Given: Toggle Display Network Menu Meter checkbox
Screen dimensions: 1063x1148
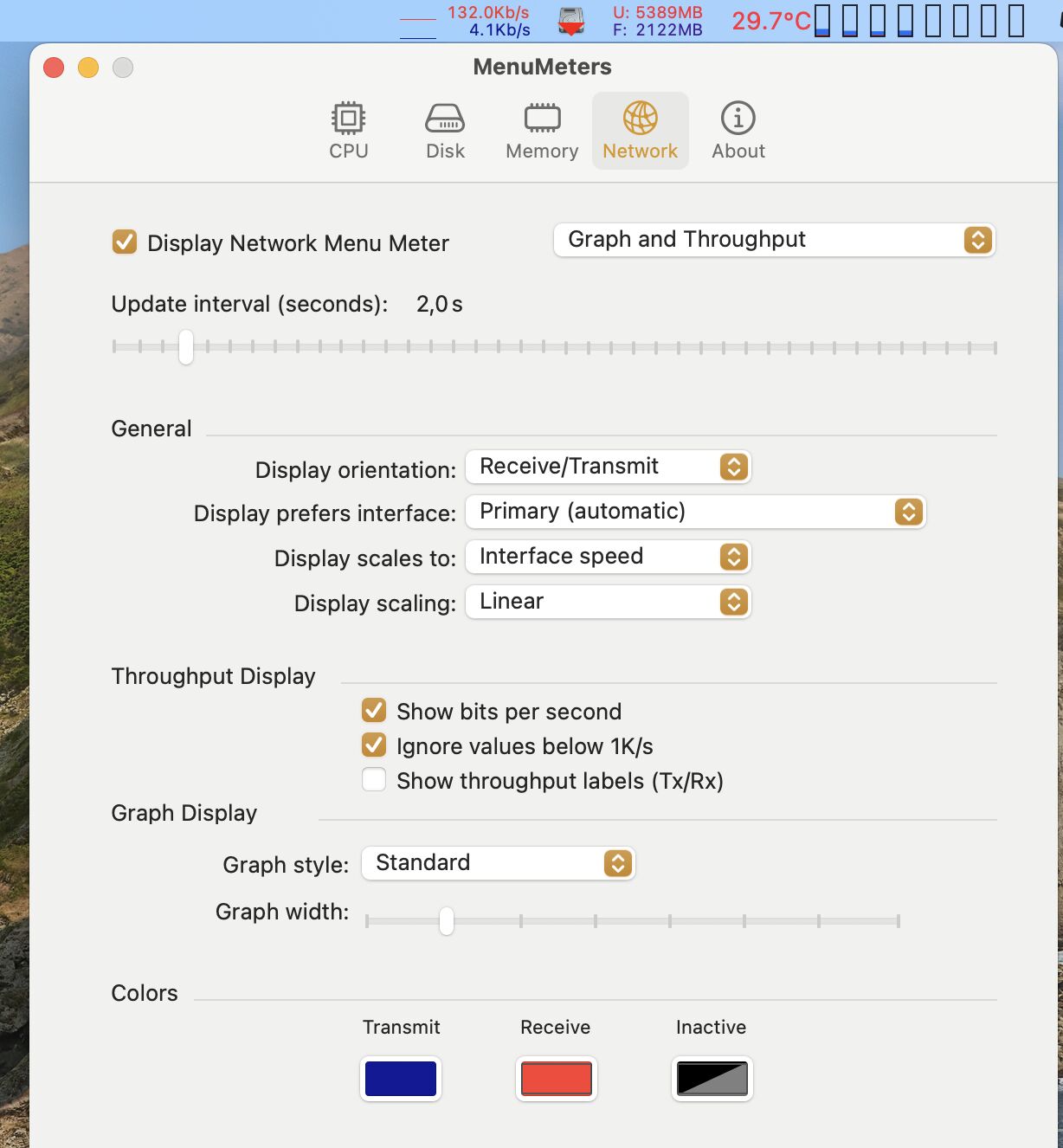Looking at the screenshot, I should [125, 242].
